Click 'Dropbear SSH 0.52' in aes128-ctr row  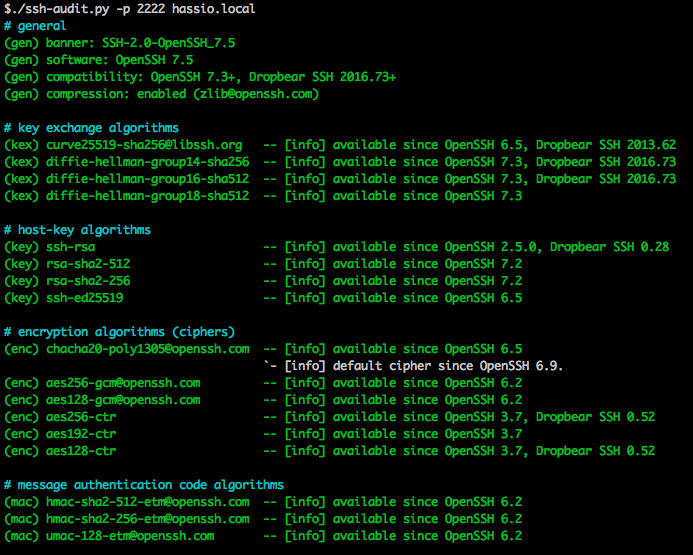point(595,451)
